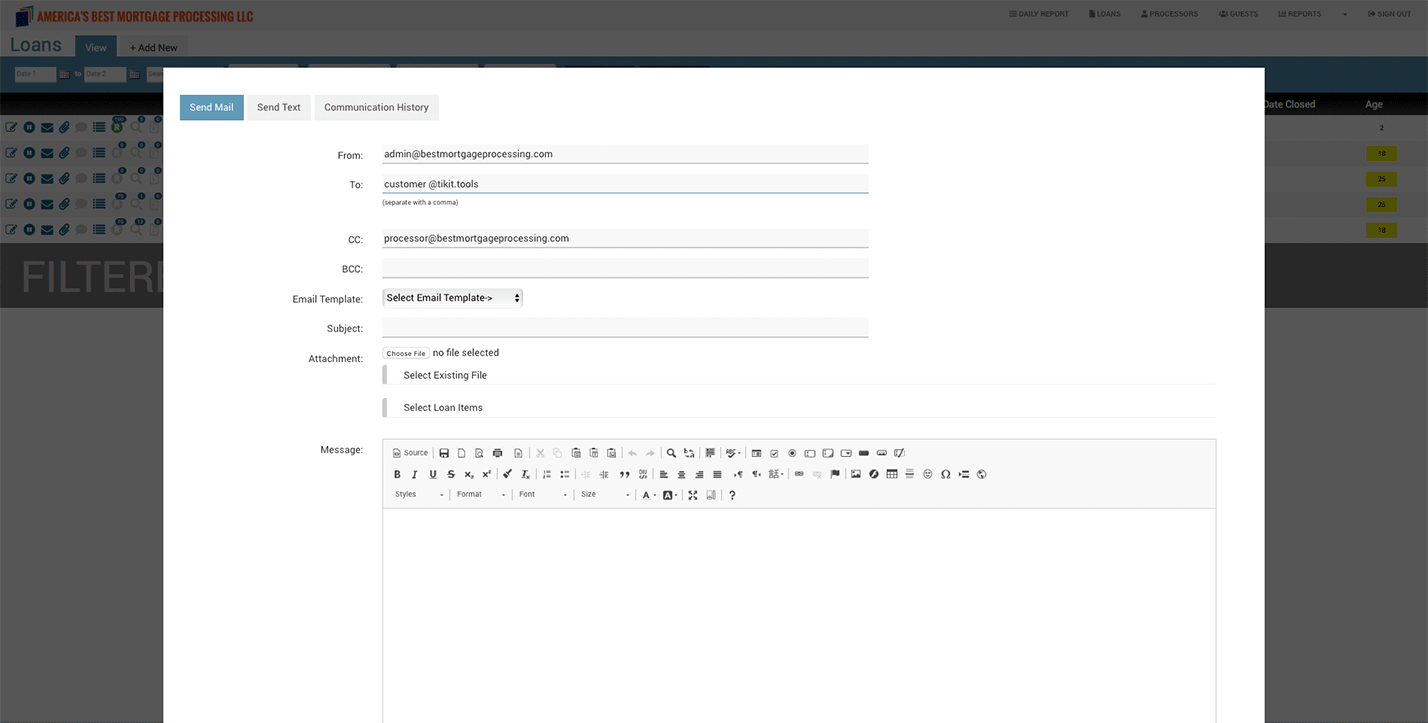Toggle Underline formatting
The width and height of the screenshot is (1428, 723).
click(x=433, y=474)
